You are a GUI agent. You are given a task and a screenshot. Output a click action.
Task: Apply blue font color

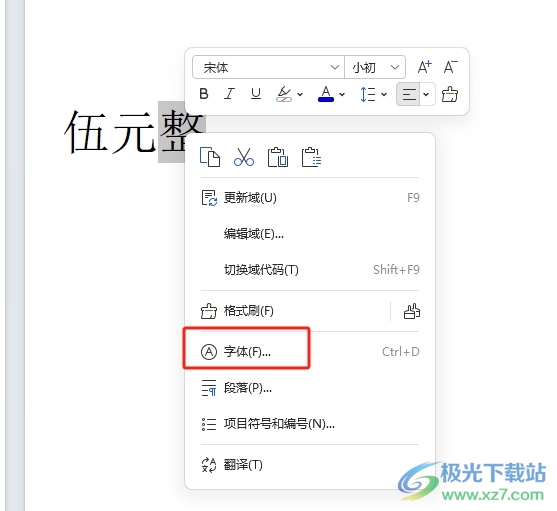pyautogui.click(x=326, y=94)
